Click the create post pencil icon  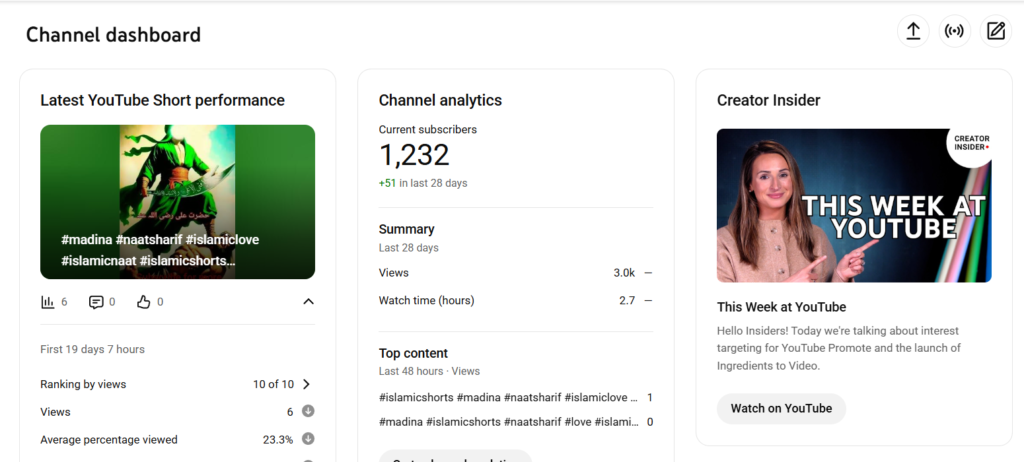coord(996,31)
